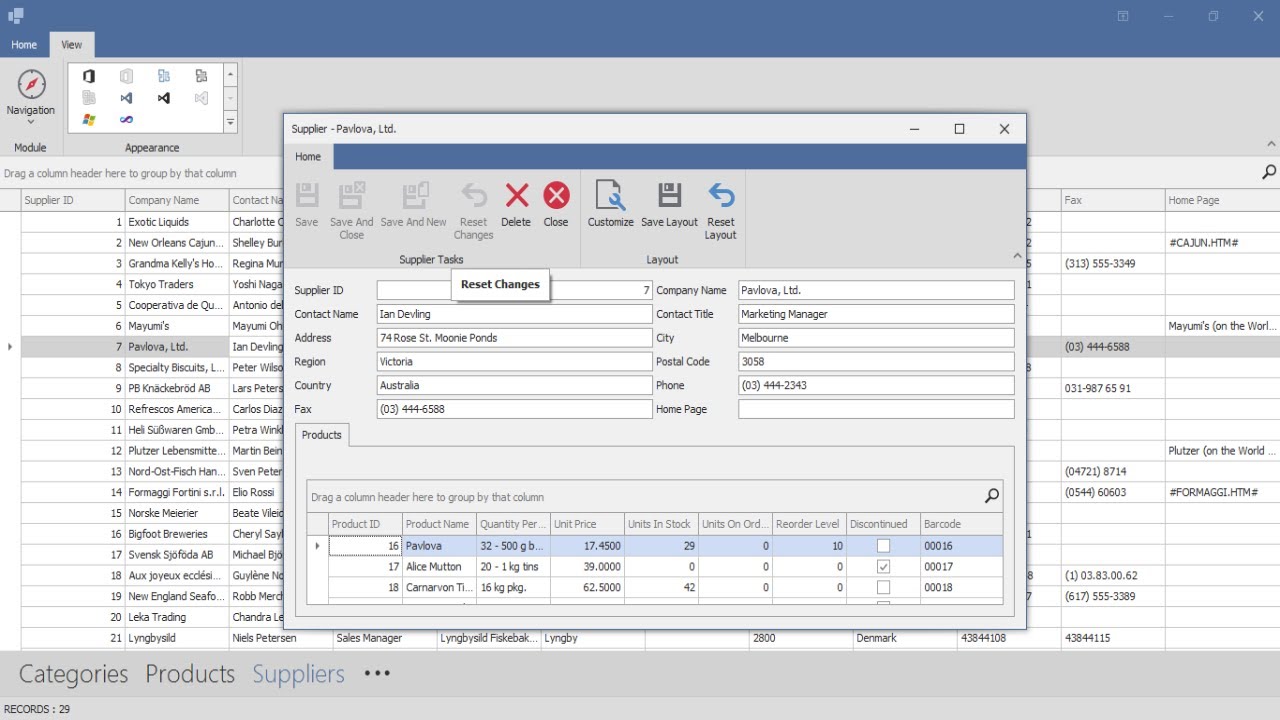Click the #CAJUN.HTM# home page cell
Viewport: 1280px width, 720px height.
[1222, 243]
